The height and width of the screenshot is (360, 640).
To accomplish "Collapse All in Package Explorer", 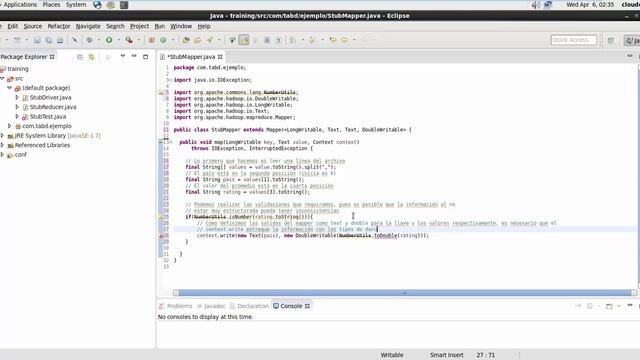I will point(80,57).
